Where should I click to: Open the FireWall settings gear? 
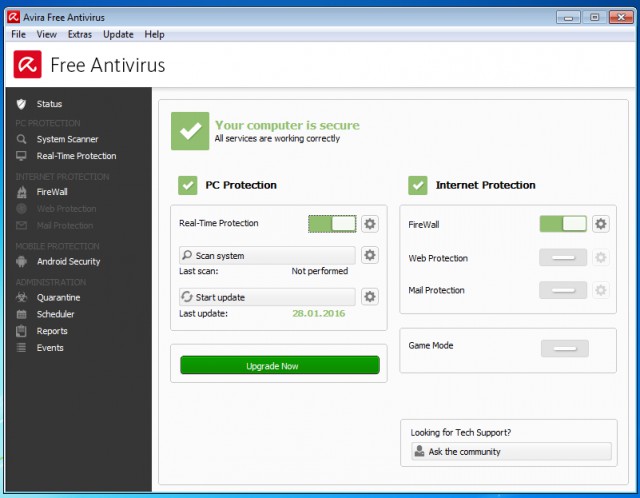(x=601, y=224)
